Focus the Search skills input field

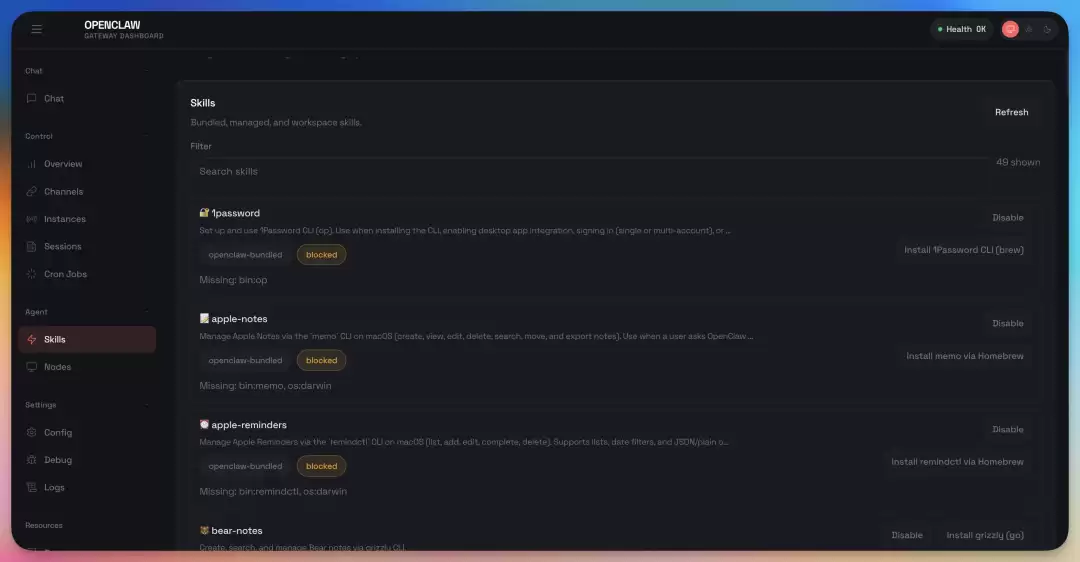point(590,171)
